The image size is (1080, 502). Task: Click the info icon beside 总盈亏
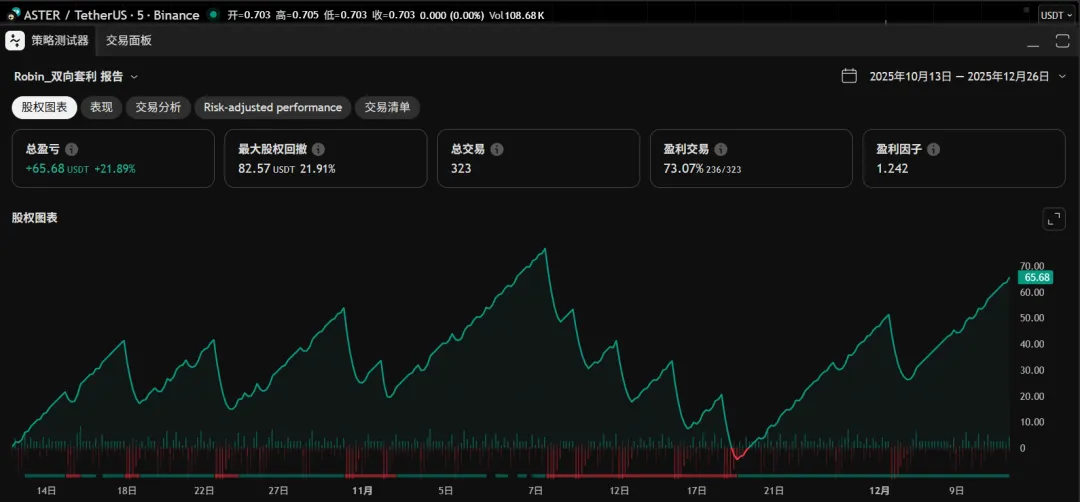(x=71, y=149)
